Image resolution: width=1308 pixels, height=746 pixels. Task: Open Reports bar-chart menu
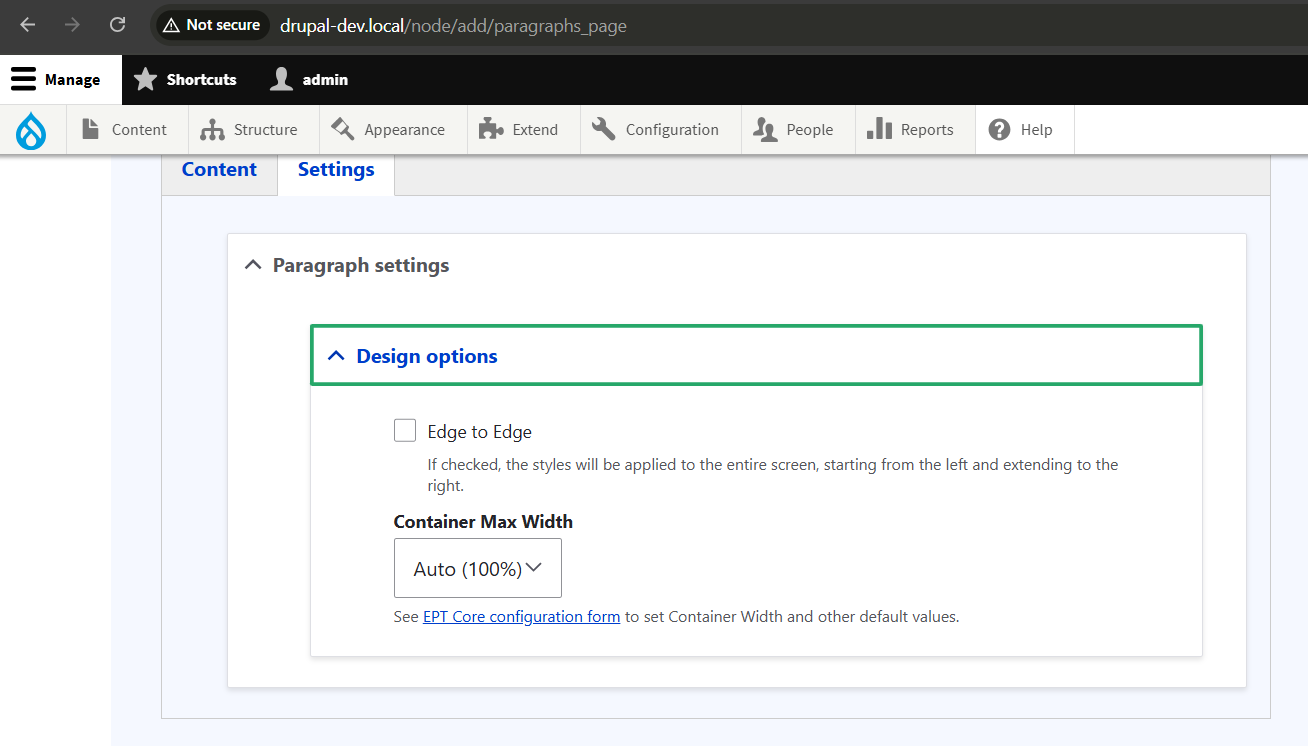[915, 130]
